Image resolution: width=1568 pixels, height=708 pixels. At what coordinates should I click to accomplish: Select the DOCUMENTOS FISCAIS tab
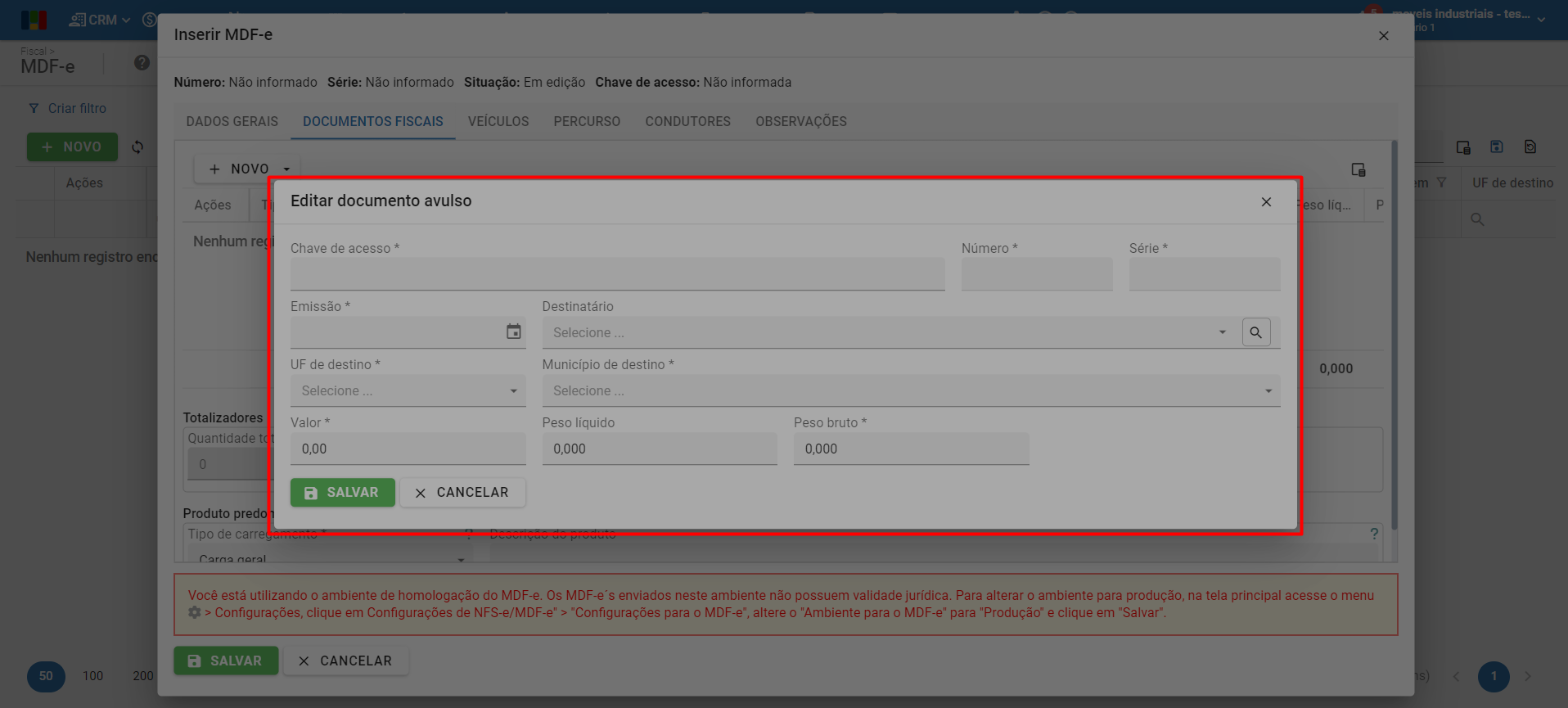click(x=373, y=121)
